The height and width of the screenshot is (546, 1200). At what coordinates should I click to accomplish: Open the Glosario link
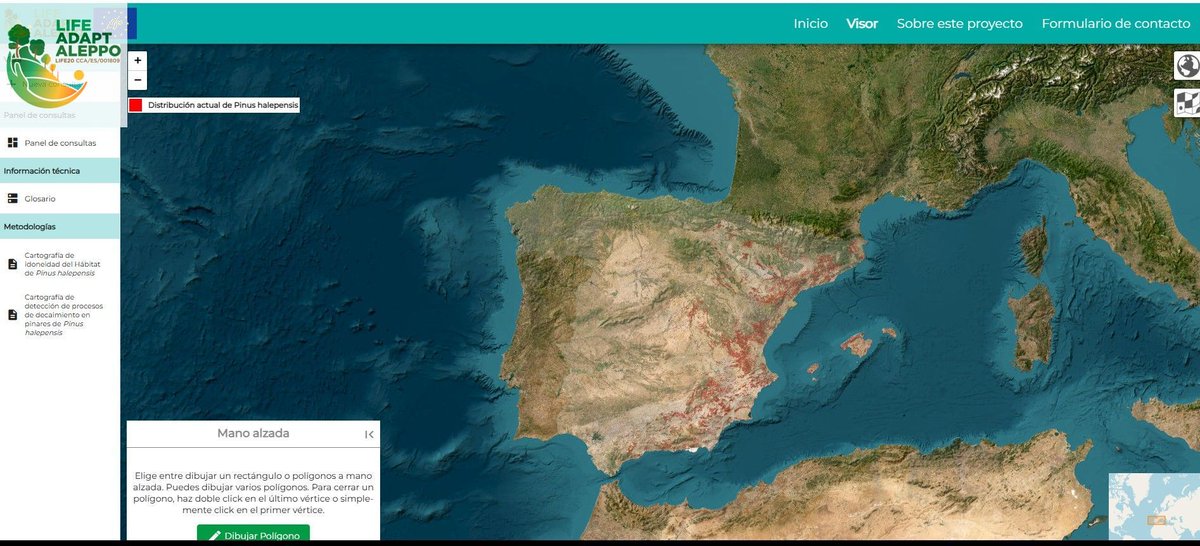pos(40,199)
